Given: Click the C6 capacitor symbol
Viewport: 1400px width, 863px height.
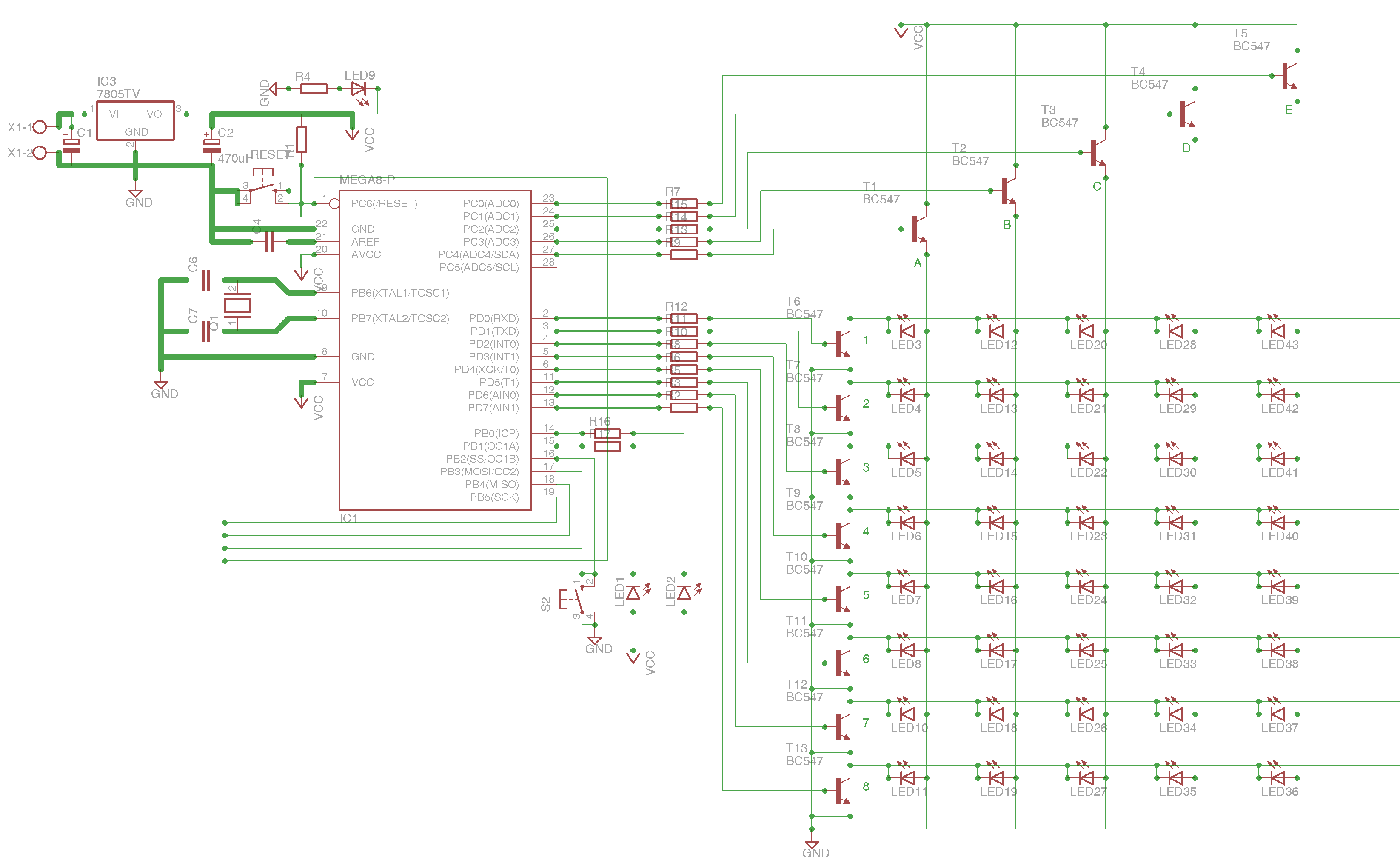Looking at the screenshot, I should [x=206, y=280].
